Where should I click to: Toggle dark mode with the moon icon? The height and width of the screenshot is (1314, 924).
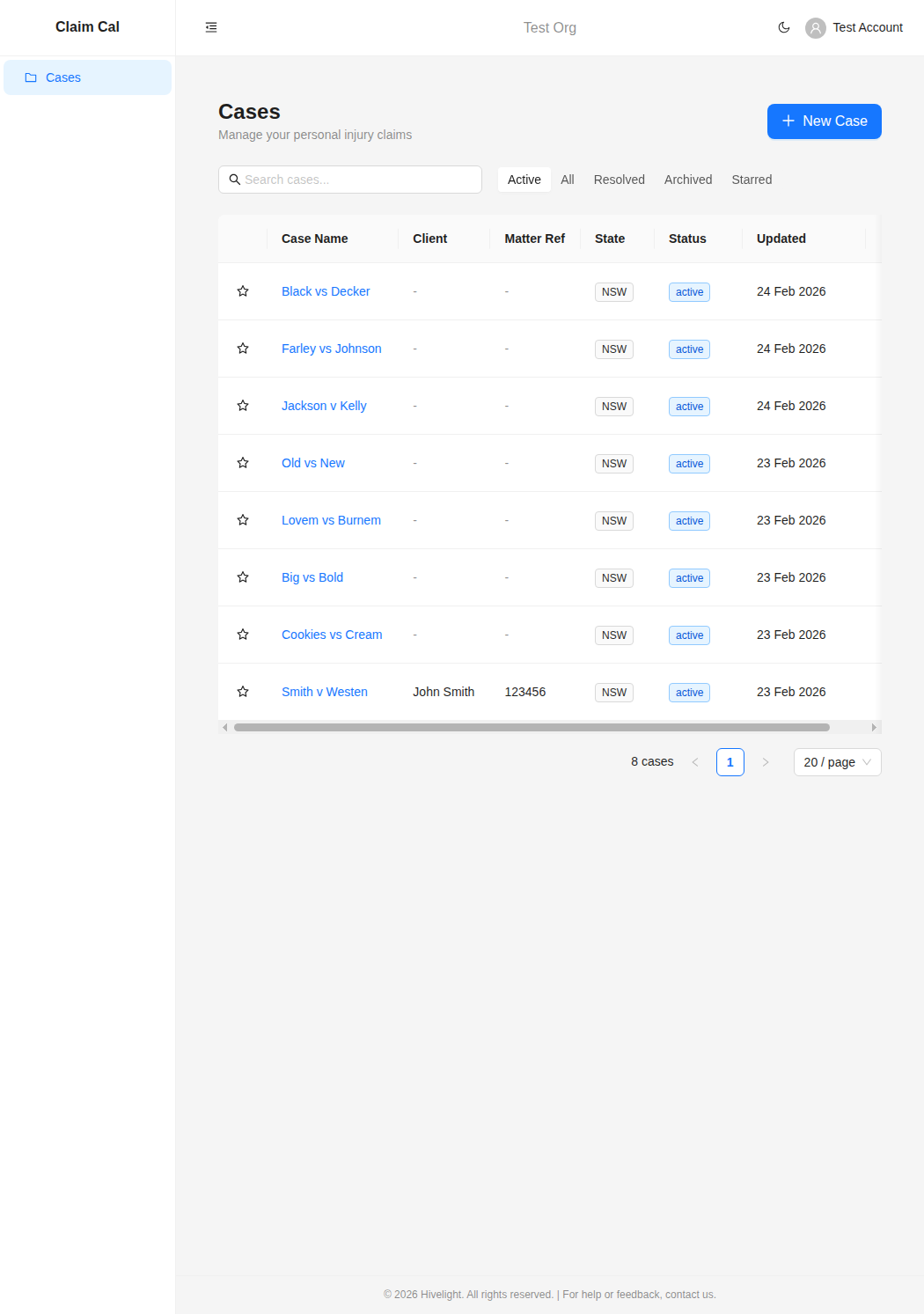click(783, 27)
